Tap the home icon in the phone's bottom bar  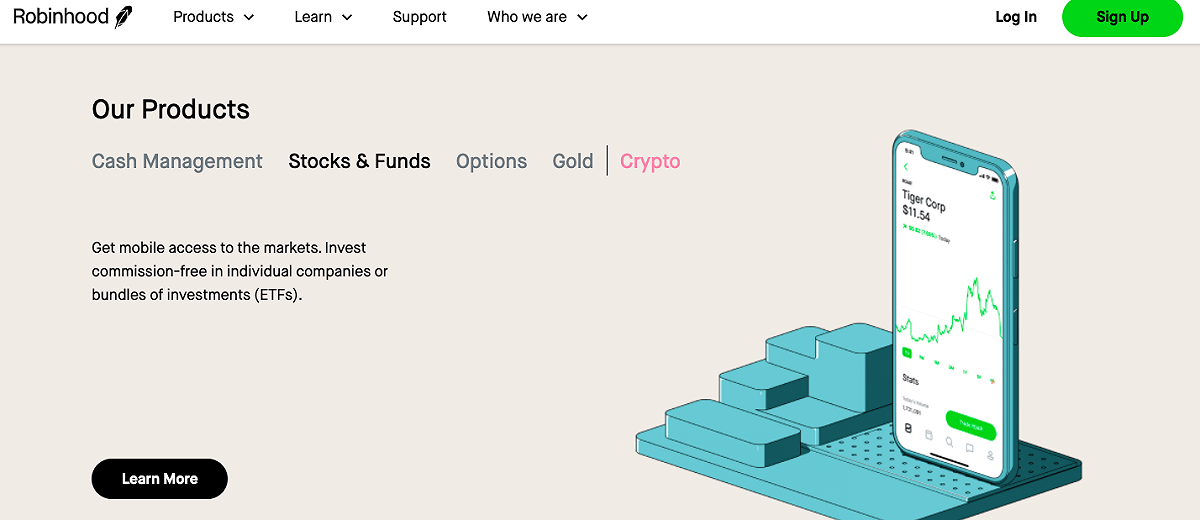click(908, 427)
